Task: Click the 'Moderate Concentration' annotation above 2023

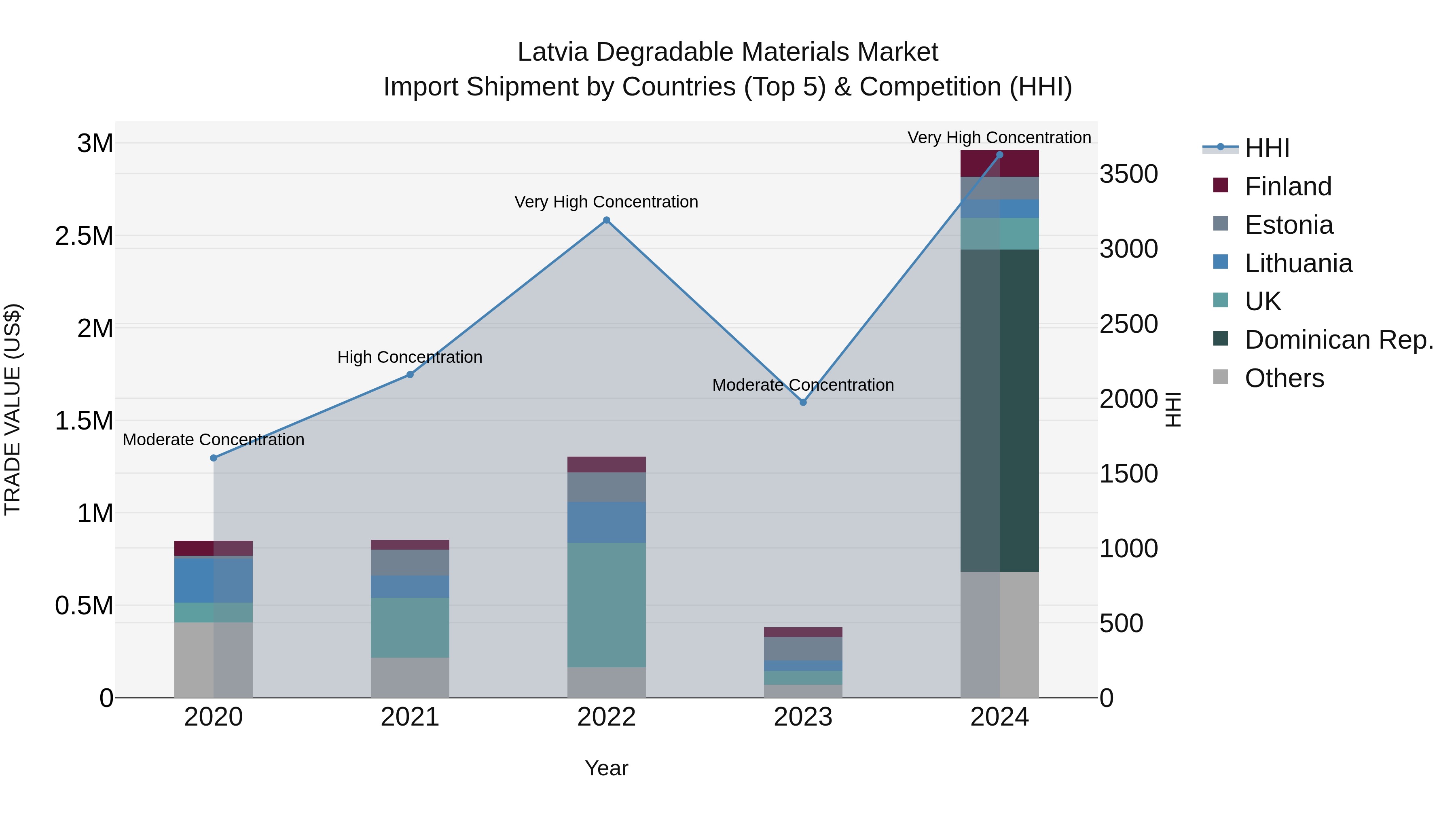Action: coord(803,385)
